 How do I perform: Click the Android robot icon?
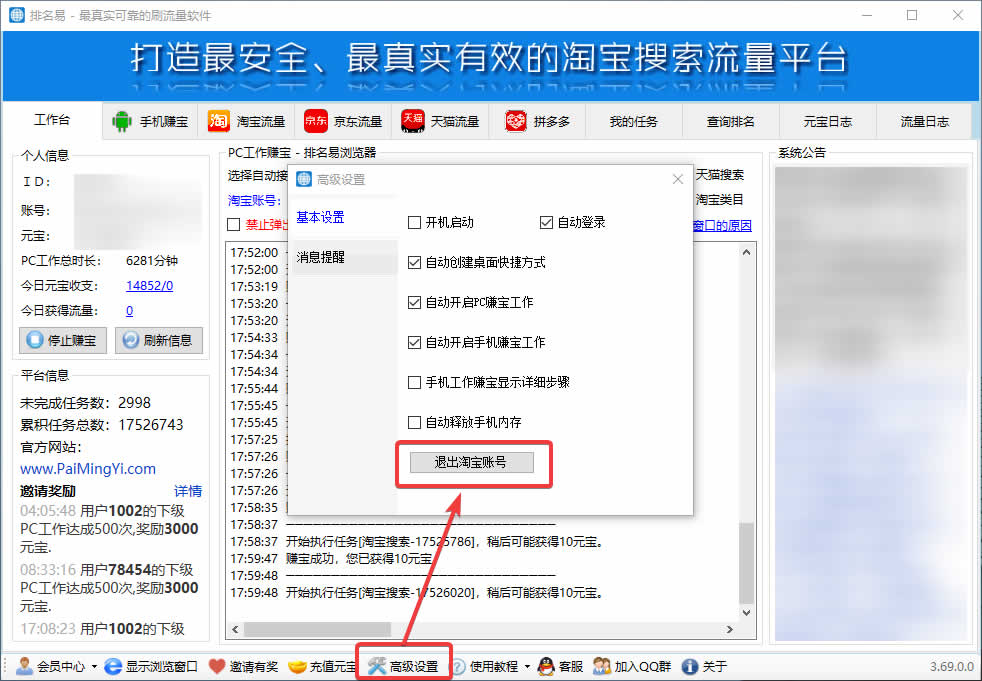[x=121, y=121]
